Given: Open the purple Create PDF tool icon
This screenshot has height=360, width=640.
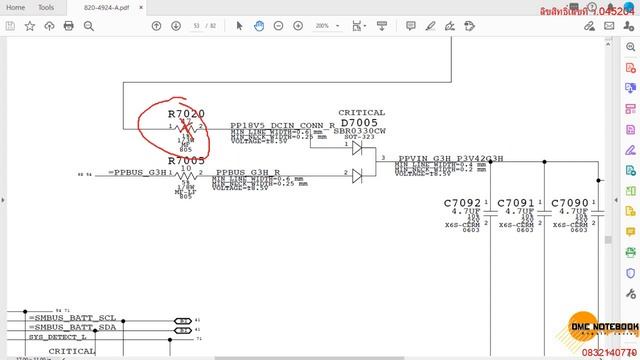Looking at the screenshot, I should [631, 129].
